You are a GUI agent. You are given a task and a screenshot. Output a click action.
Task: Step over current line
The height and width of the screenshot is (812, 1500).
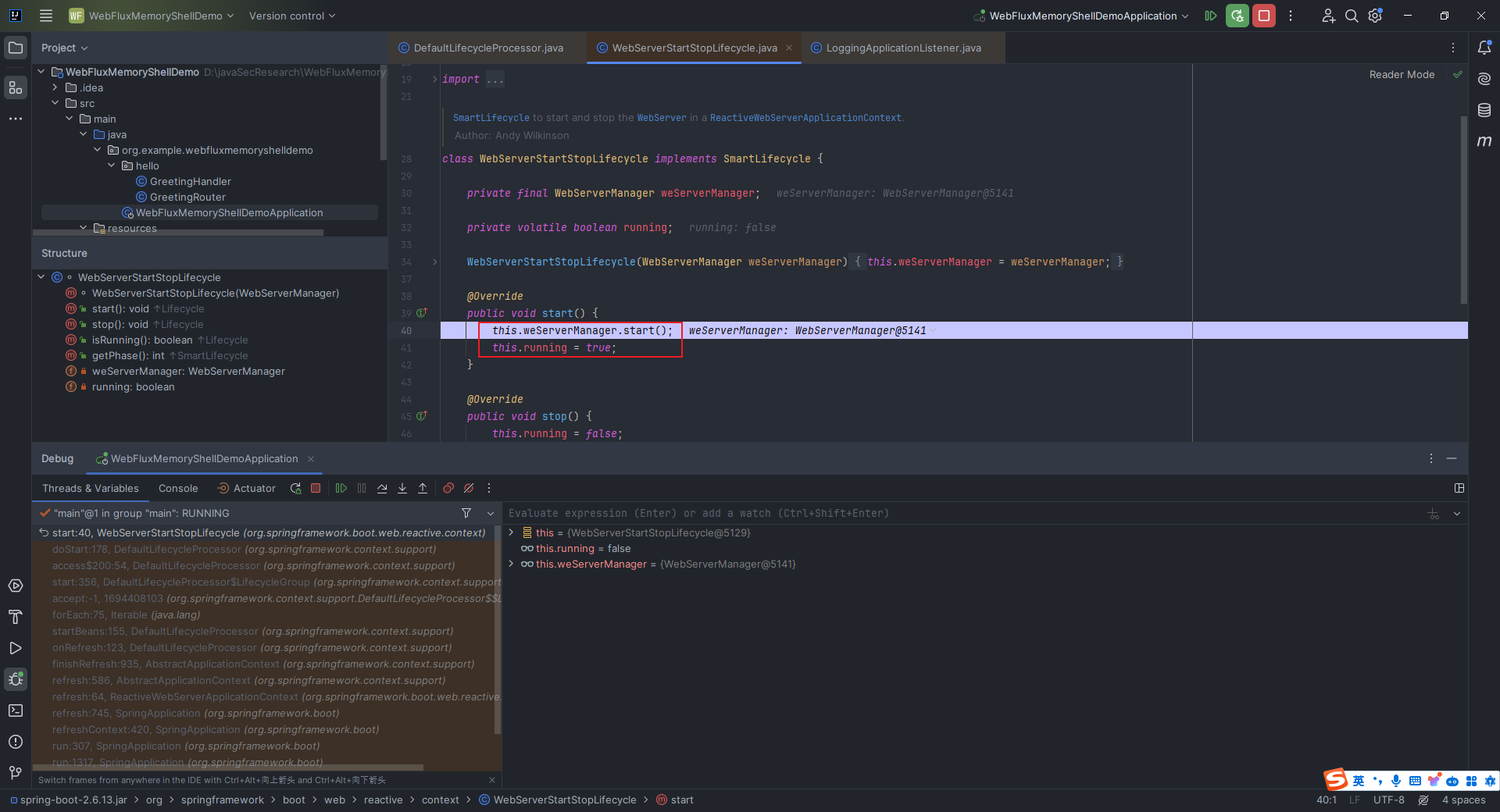coord(382,488)
